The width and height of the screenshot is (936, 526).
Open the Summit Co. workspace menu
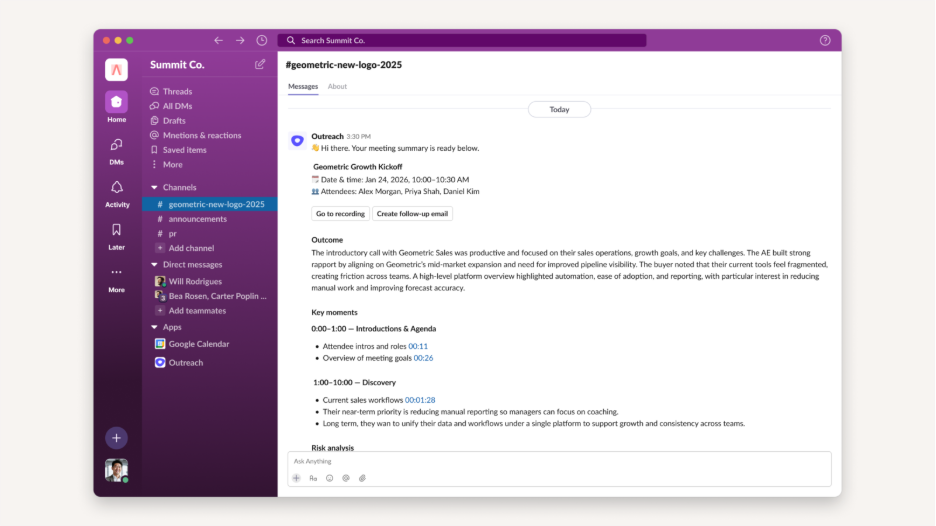coord(177,64)
